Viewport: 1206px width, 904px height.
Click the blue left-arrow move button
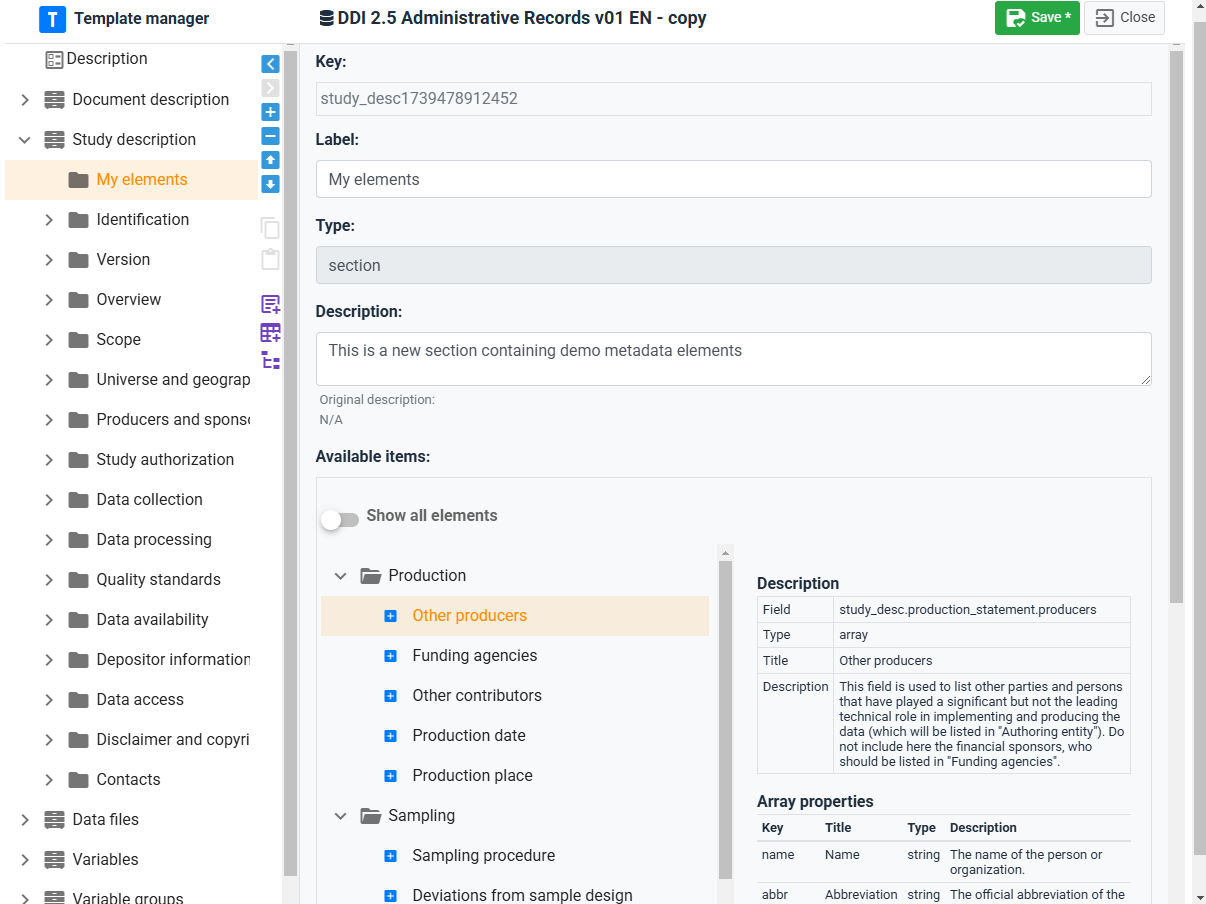coord(270,64)
